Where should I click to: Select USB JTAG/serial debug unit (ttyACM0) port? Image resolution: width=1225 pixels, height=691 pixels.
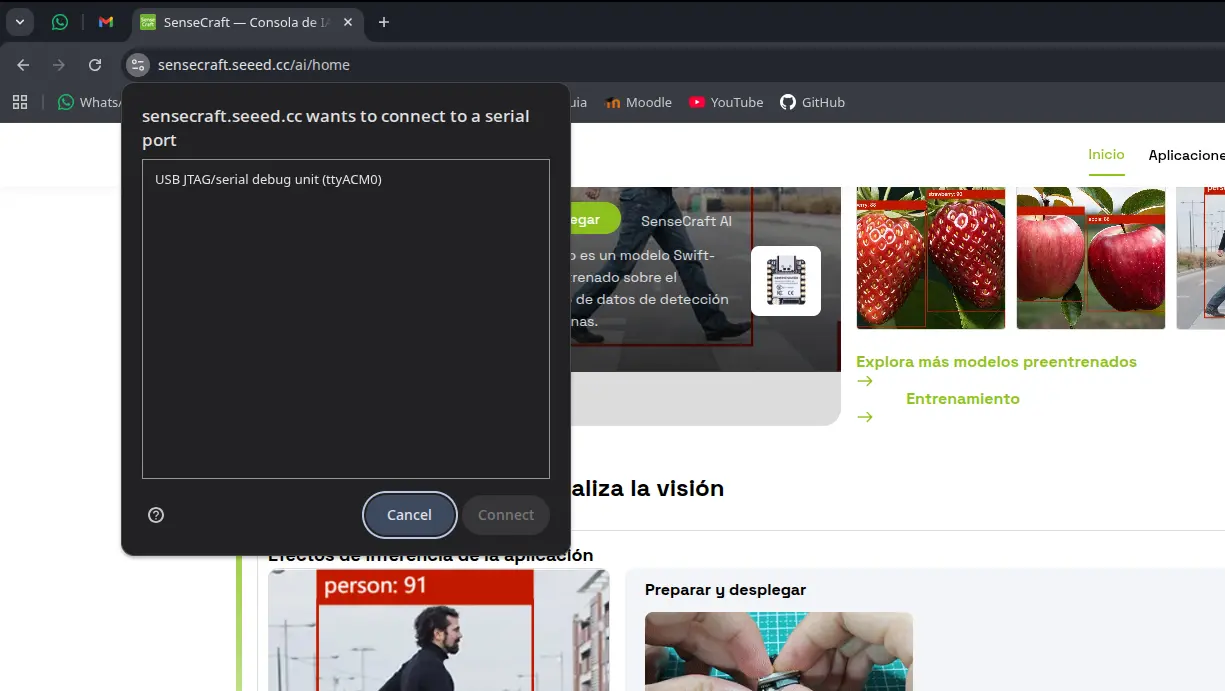345,180
